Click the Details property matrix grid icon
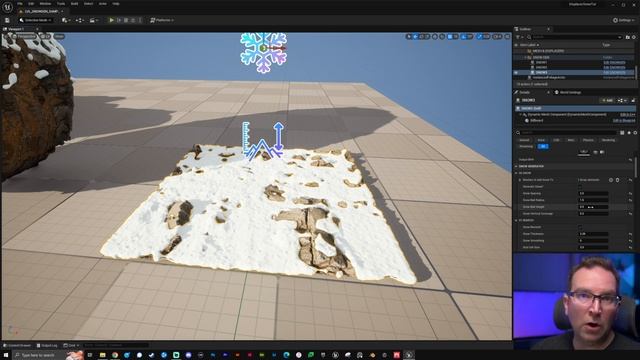This screenshot has height=360, width=640. pos(622,133)
